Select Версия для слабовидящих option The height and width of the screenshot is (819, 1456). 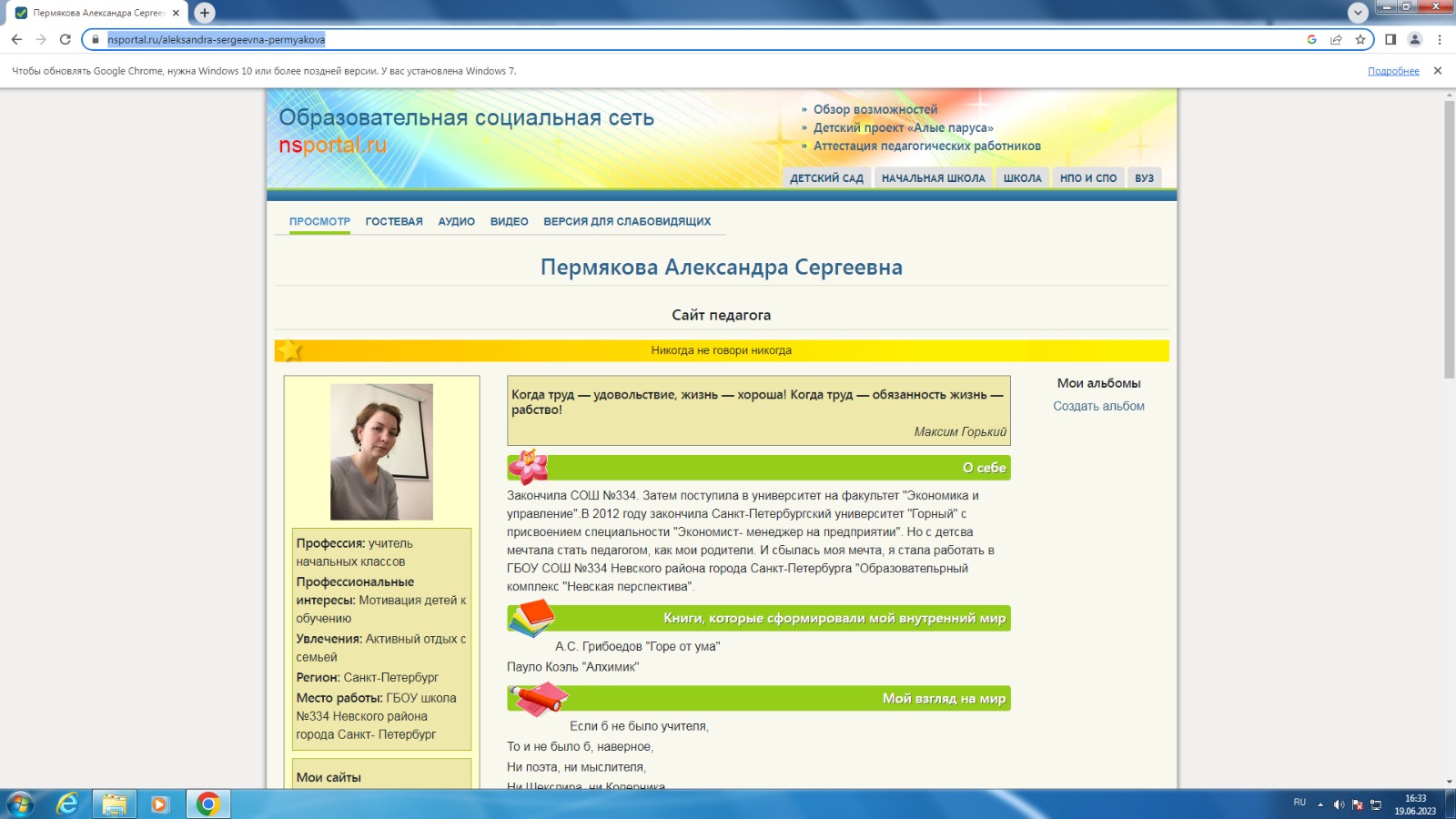[x=627, y=221]
